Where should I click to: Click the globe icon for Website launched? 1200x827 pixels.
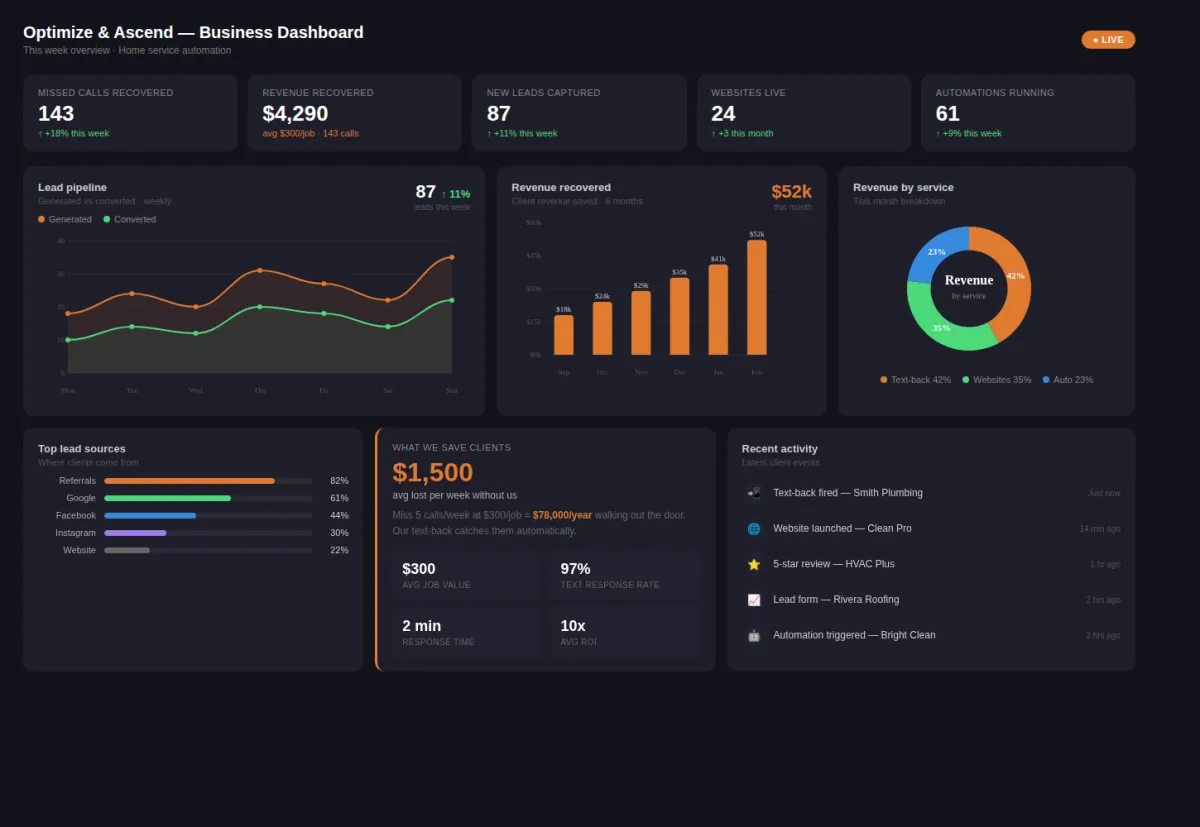(754, 529)
